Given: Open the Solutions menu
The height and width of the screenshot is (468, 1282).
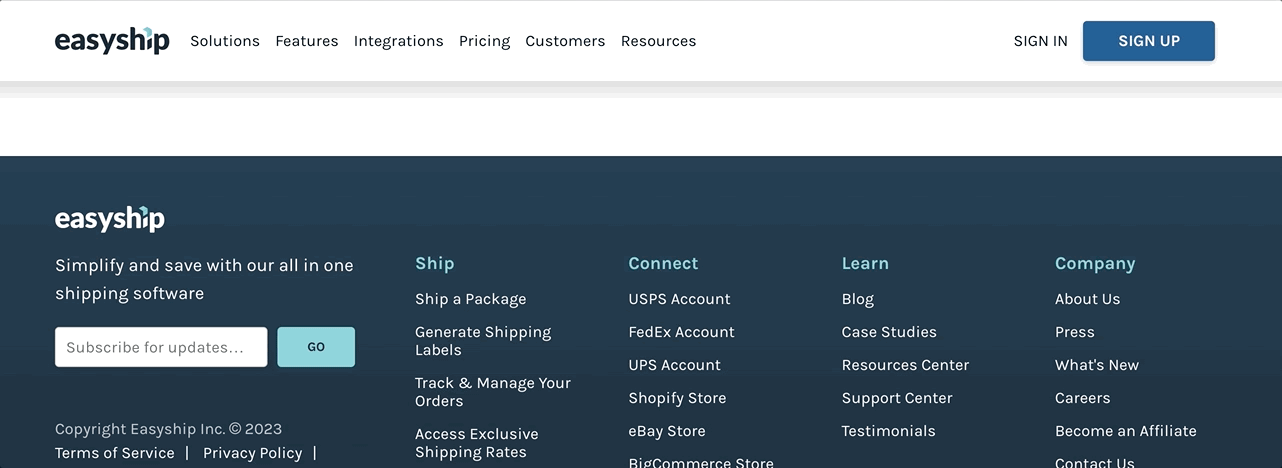Looking at the screenshot, I should click(225, 41).
